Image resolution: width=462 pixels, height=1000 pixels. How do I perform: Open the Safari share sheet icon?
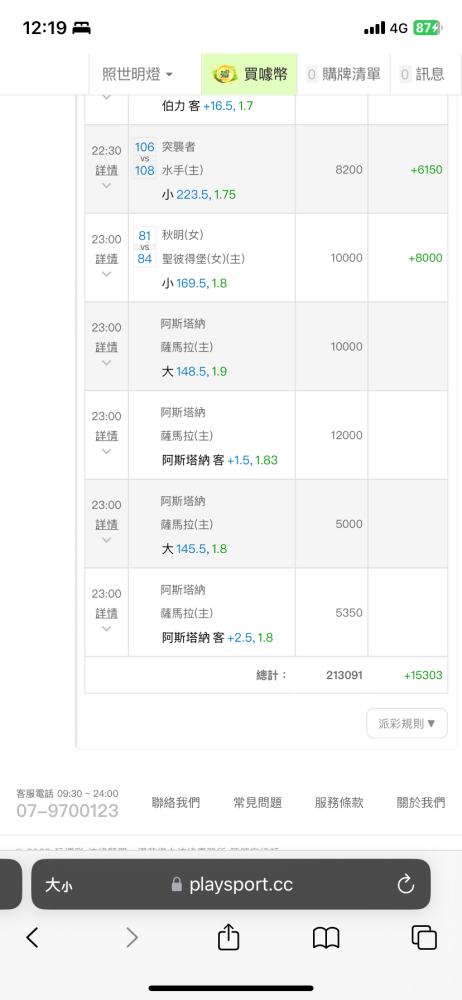228,936
